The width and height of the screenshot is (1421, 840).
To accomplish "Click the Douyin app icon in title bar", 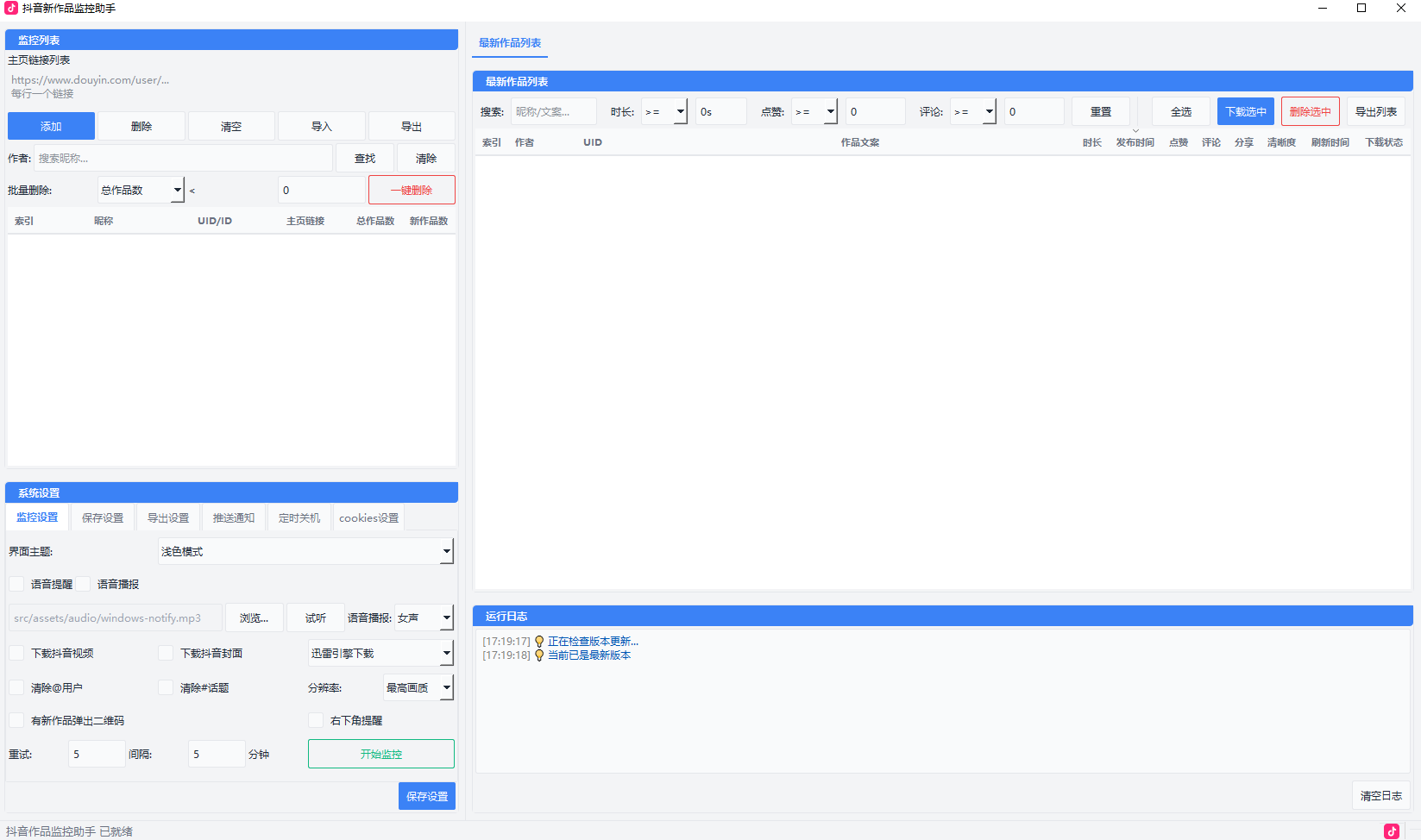I will [11, 8].
